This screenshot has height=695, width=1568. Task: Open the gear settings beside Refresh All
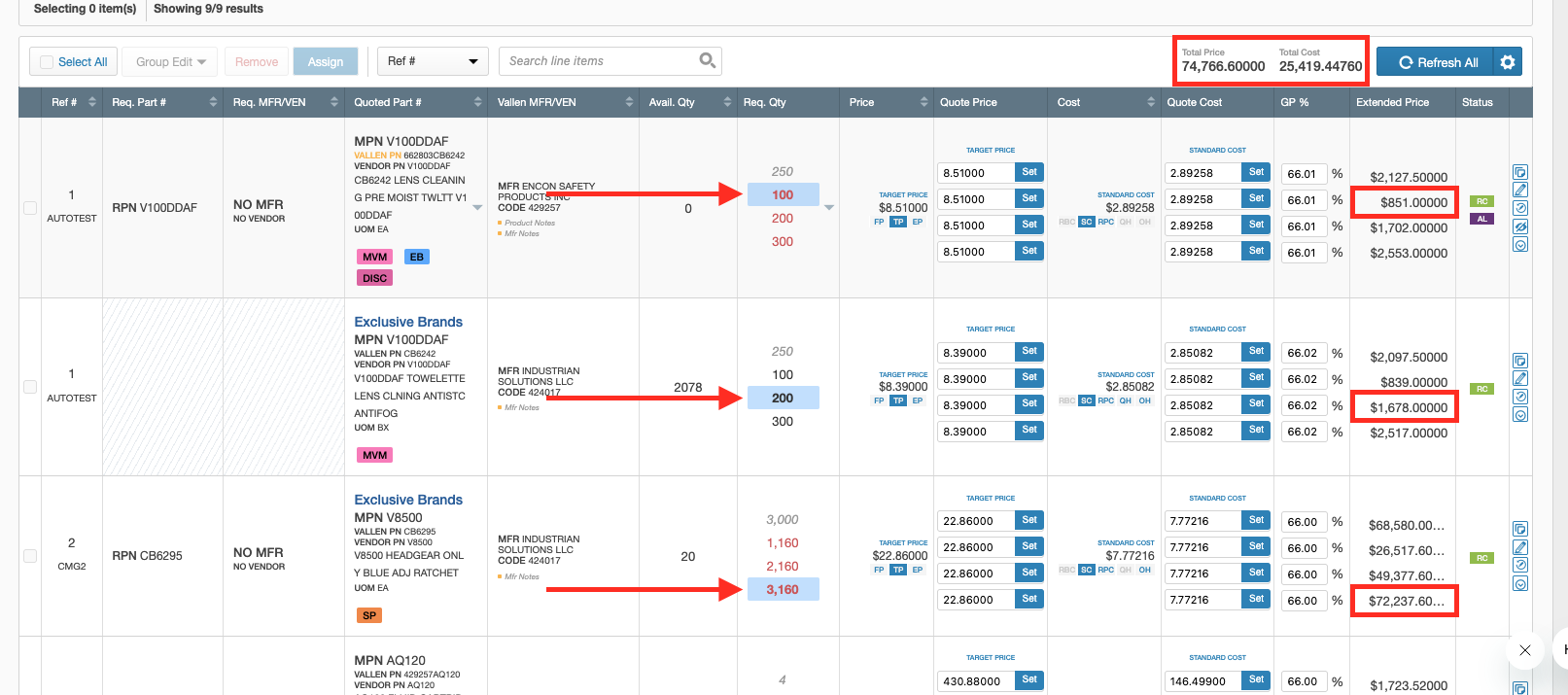pos(1508,62)
